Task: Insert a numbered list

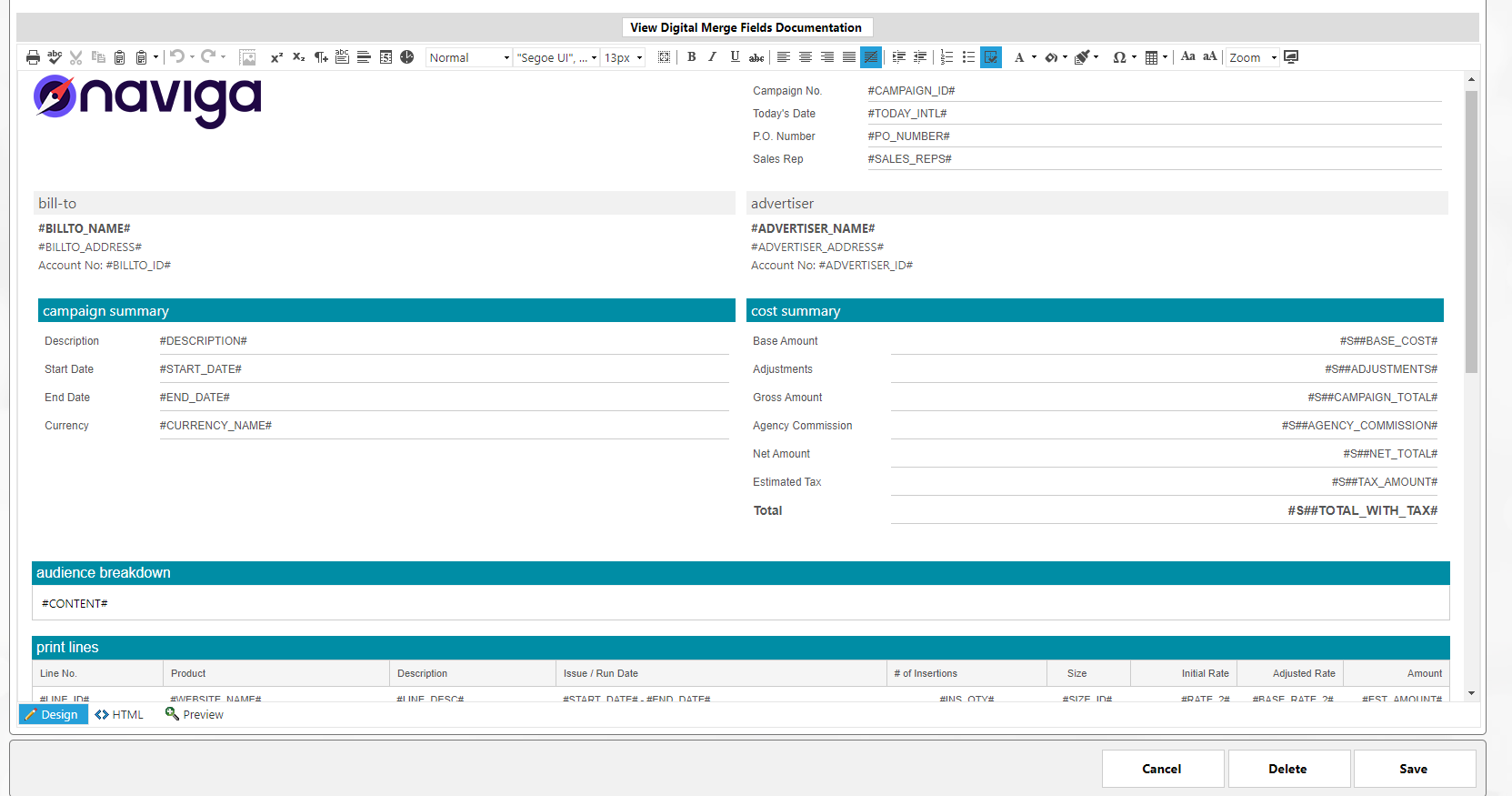Action: (946, 57)
